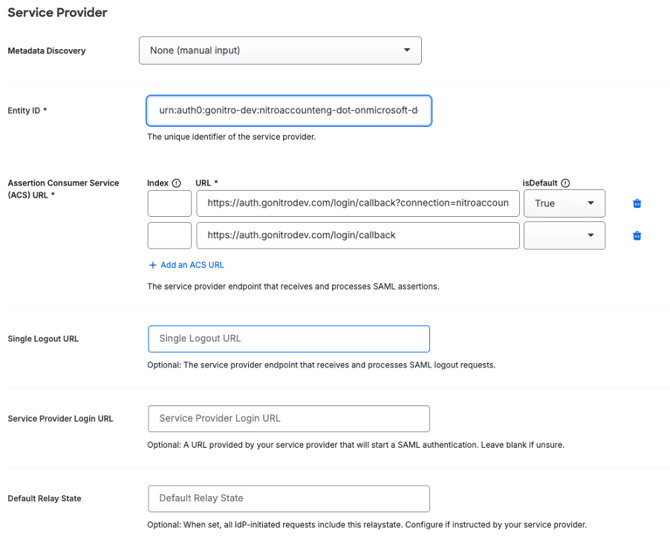This screenshot has height=545, width=670.
Task: Click the Metadata Discovery label
Action: [x=46, y=51]
